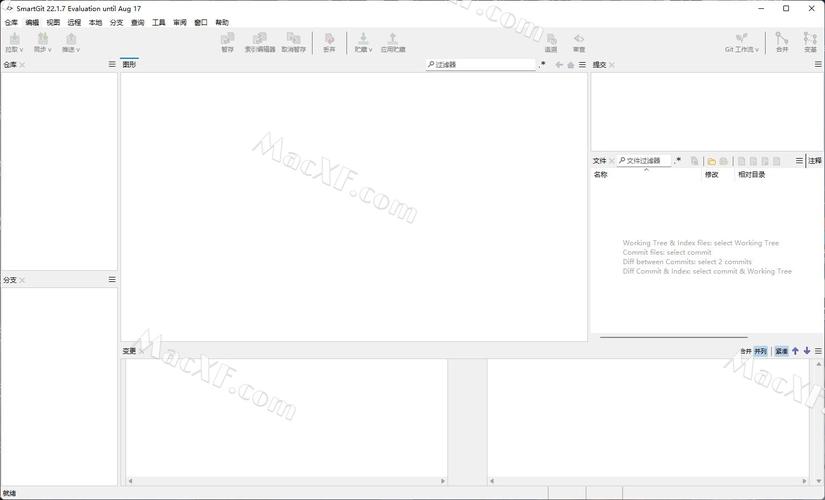Screen dimensions: 825x500
Task: Open the 远程 menu
Action: click(74, 23)
